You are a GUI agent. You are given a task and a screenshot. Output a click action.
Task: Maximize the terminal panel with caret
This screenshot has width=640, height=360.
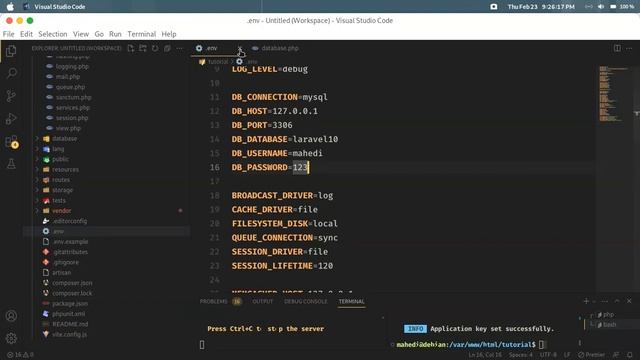[x=617, y=301]
